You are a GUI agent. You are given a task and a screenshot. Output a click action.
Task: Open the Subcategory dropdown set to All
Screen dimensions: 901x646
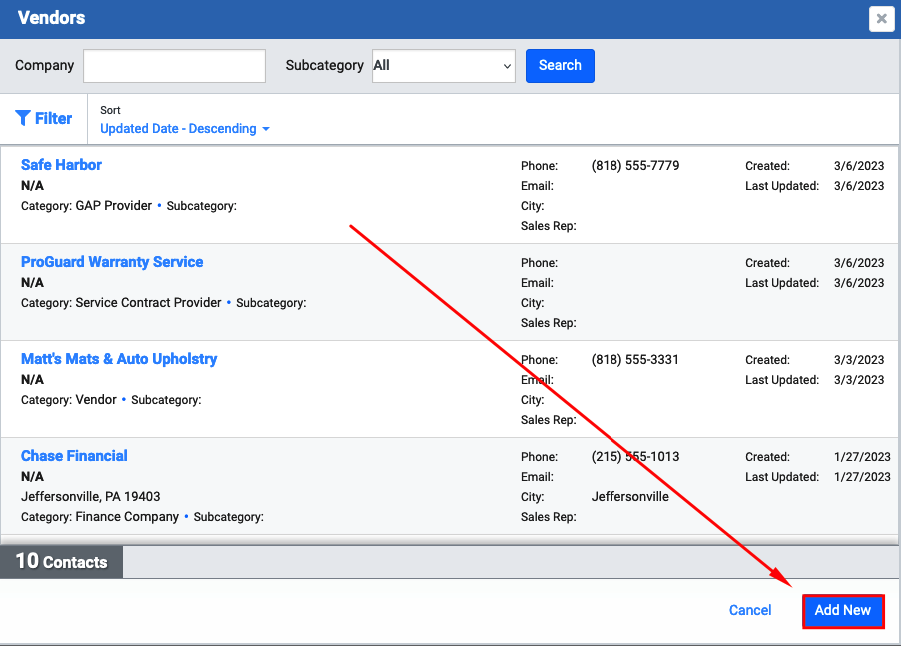[x=444, y=66]
